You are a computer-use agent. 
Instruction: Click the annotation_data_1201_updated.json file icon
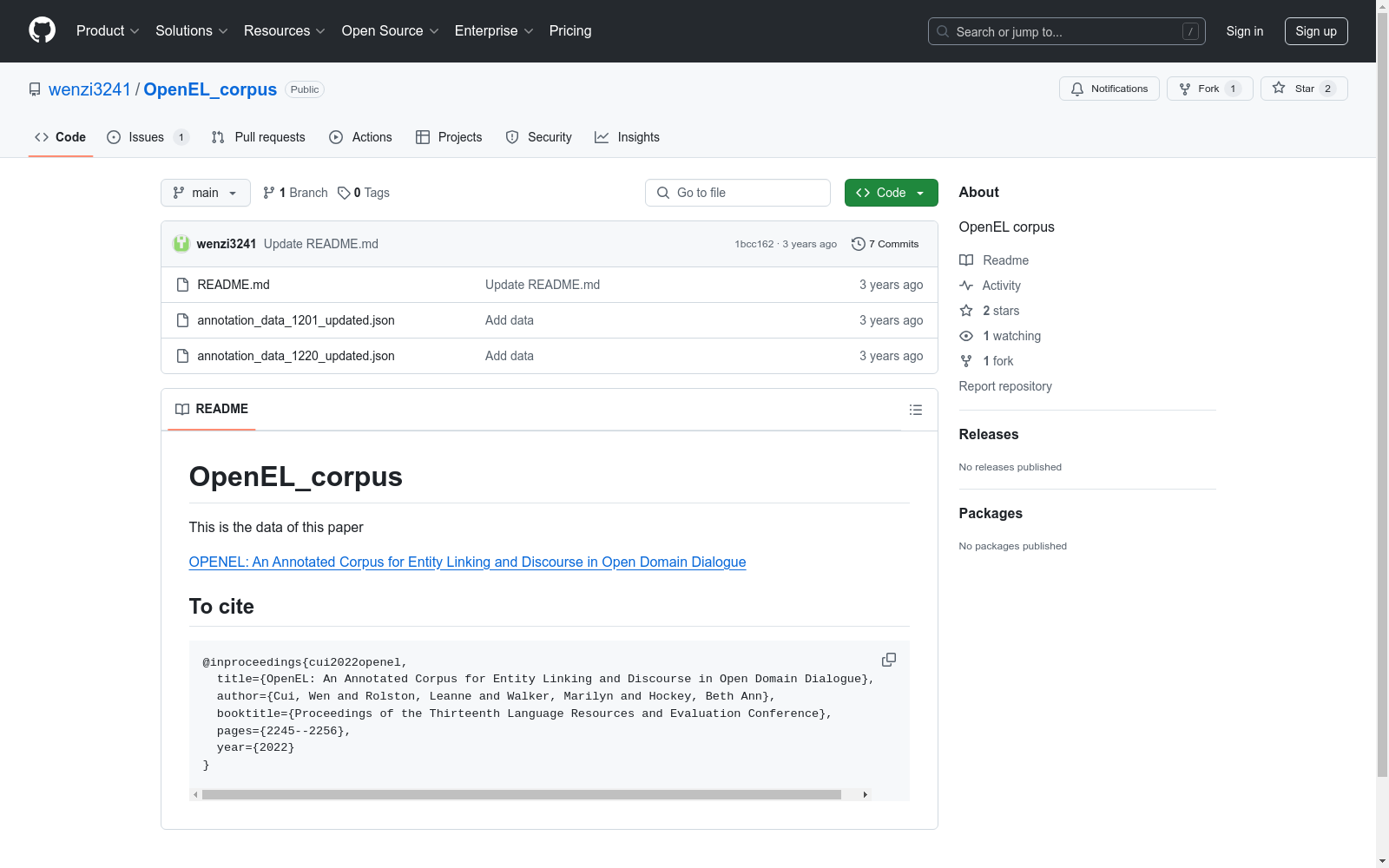182,320
